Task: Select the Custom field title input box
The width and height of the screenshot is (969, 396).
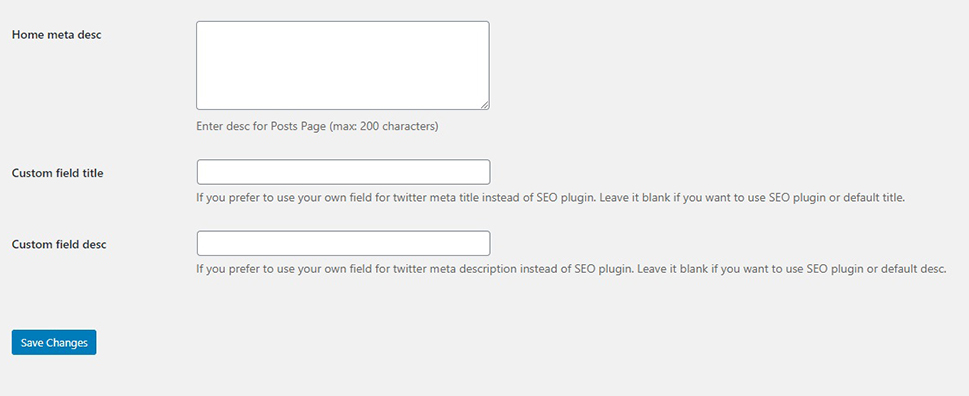Action: 344,172
